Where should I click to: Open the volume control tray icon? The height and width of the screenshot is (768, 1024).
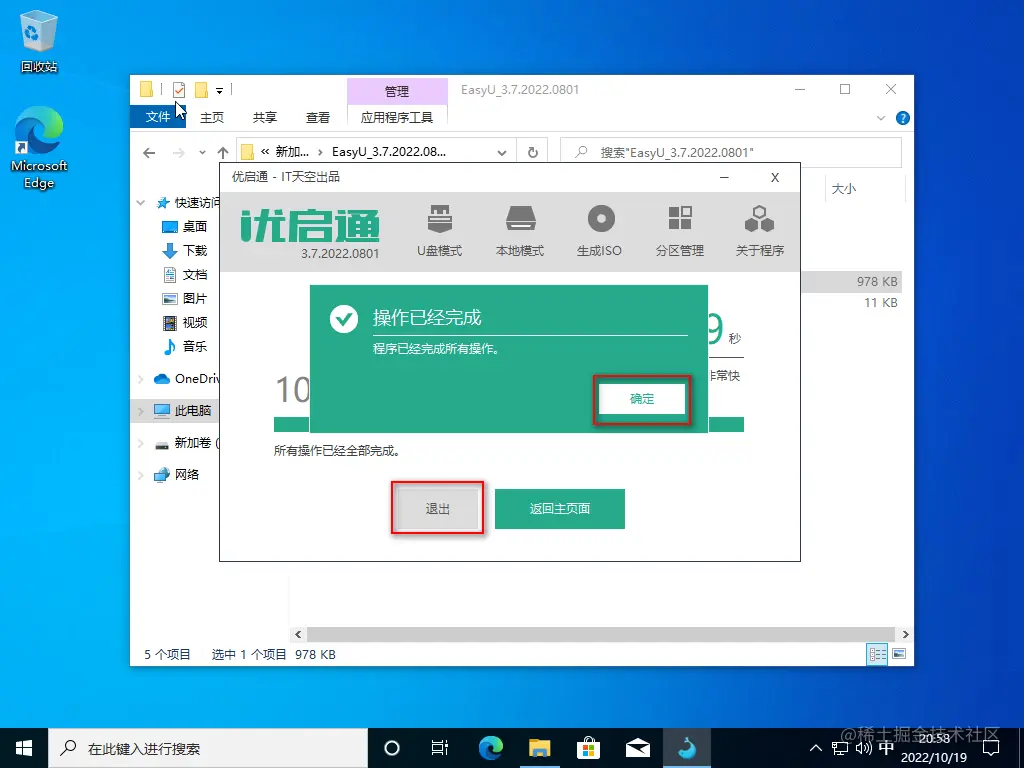(x=863, y=748)
